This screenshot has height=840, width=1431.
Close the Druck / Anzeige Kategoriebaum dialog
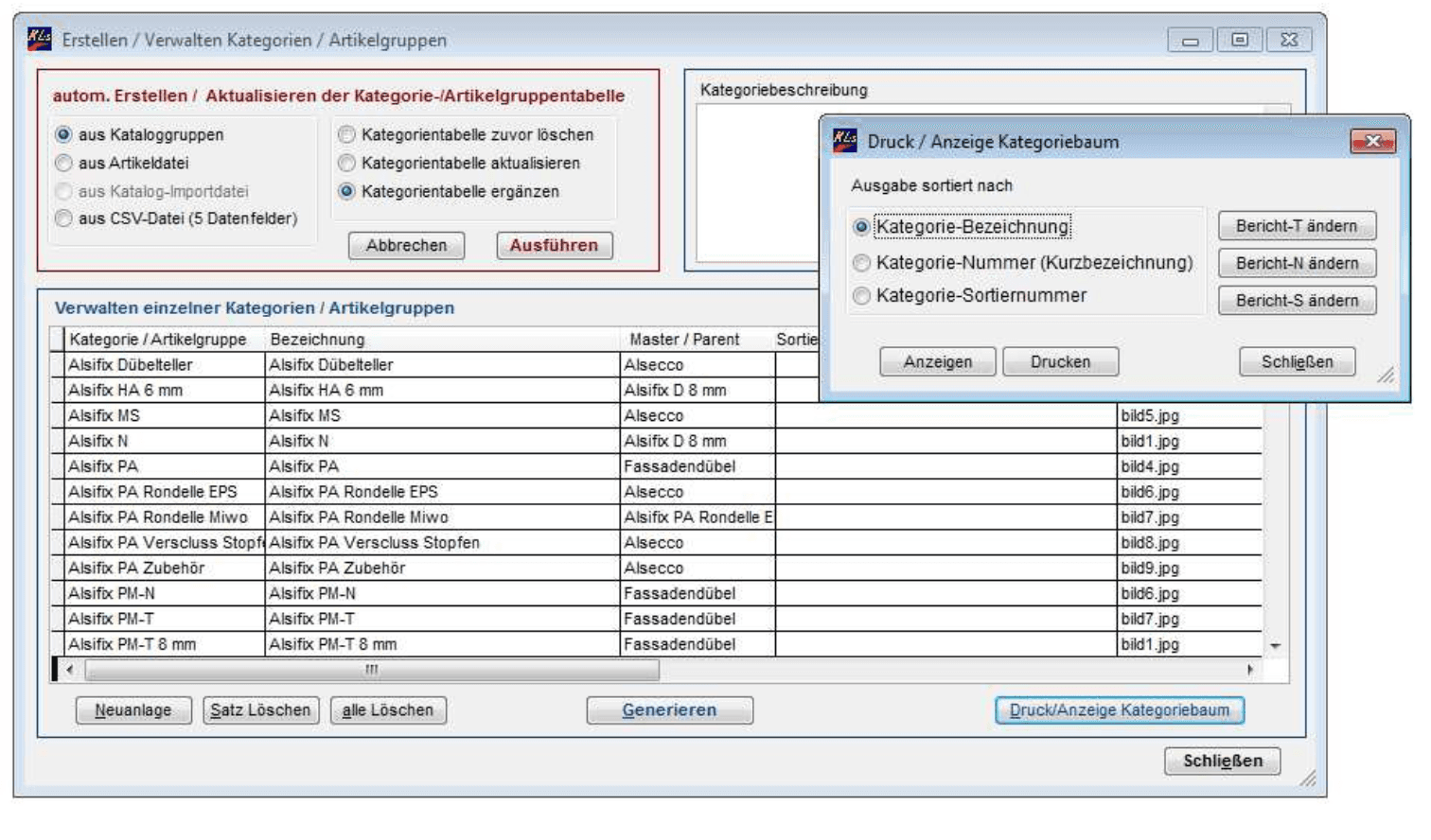pos(1372,141)
